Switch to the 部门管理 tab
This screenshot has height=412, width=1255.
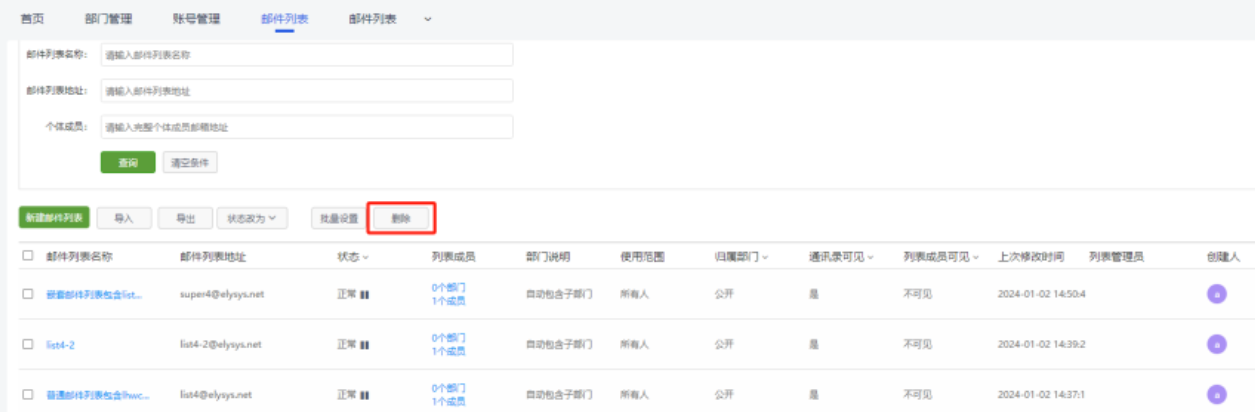(108, 19)
